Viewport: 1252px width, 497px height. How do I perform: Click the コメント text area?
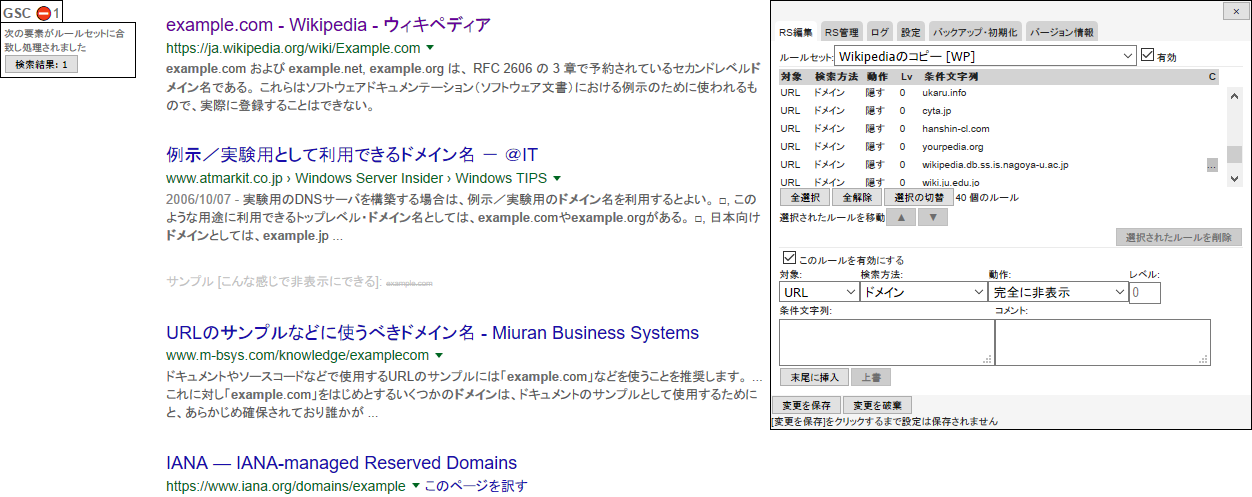[1102, 342]
